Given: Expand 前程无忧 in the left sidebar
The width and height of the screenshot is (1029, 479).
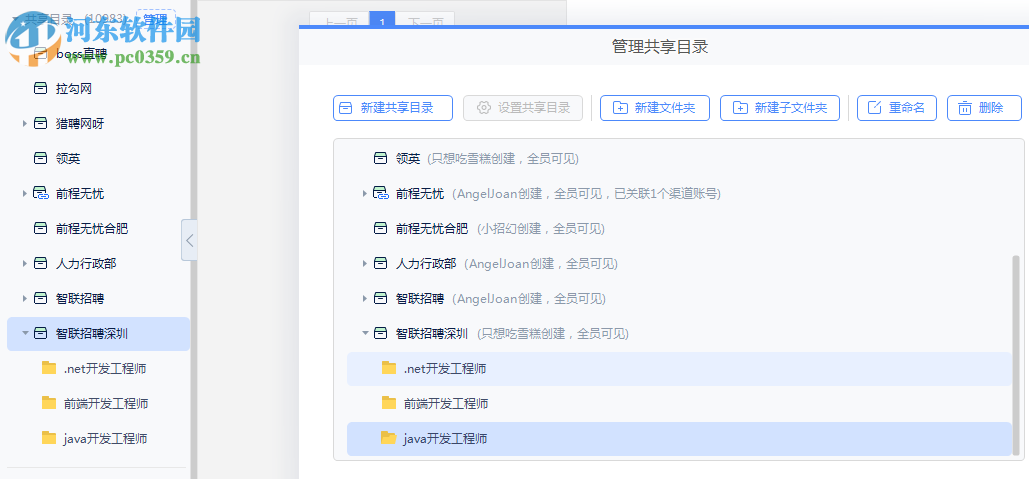Looking at the screenshot, I should (25, 194).
